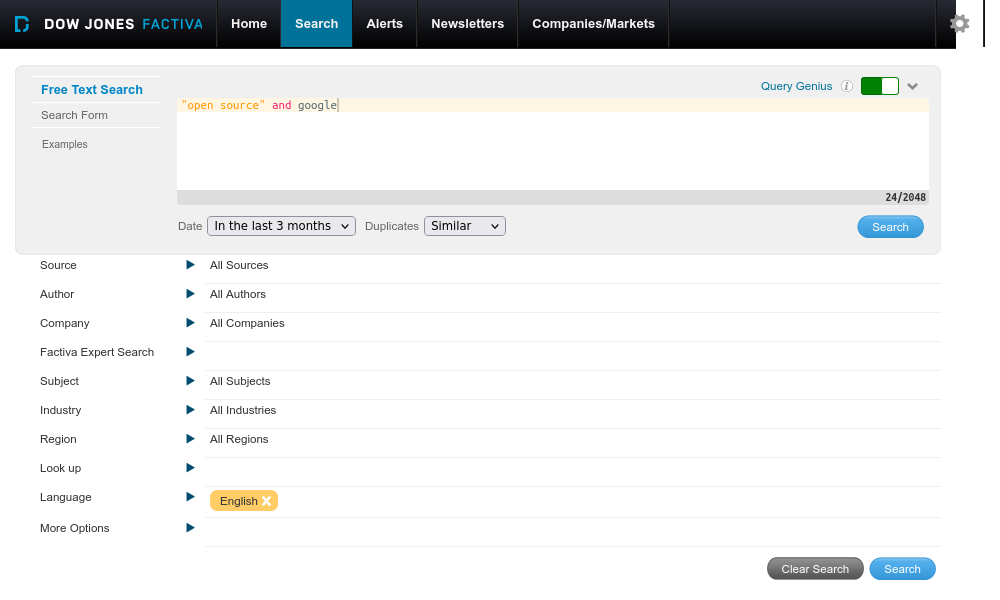Expand the More Options section

point(190,528)
